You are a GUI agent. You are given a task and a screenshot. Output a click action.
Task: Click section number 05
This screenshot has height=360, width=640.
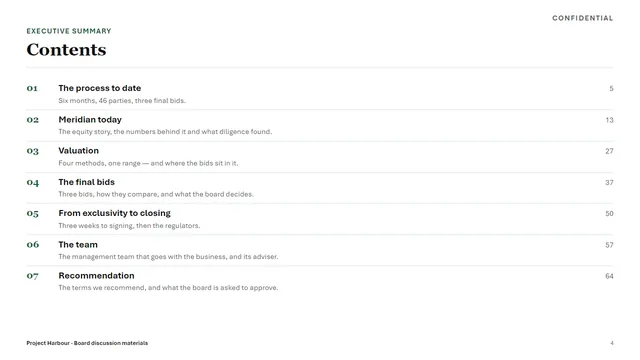(x=33, y=213)
